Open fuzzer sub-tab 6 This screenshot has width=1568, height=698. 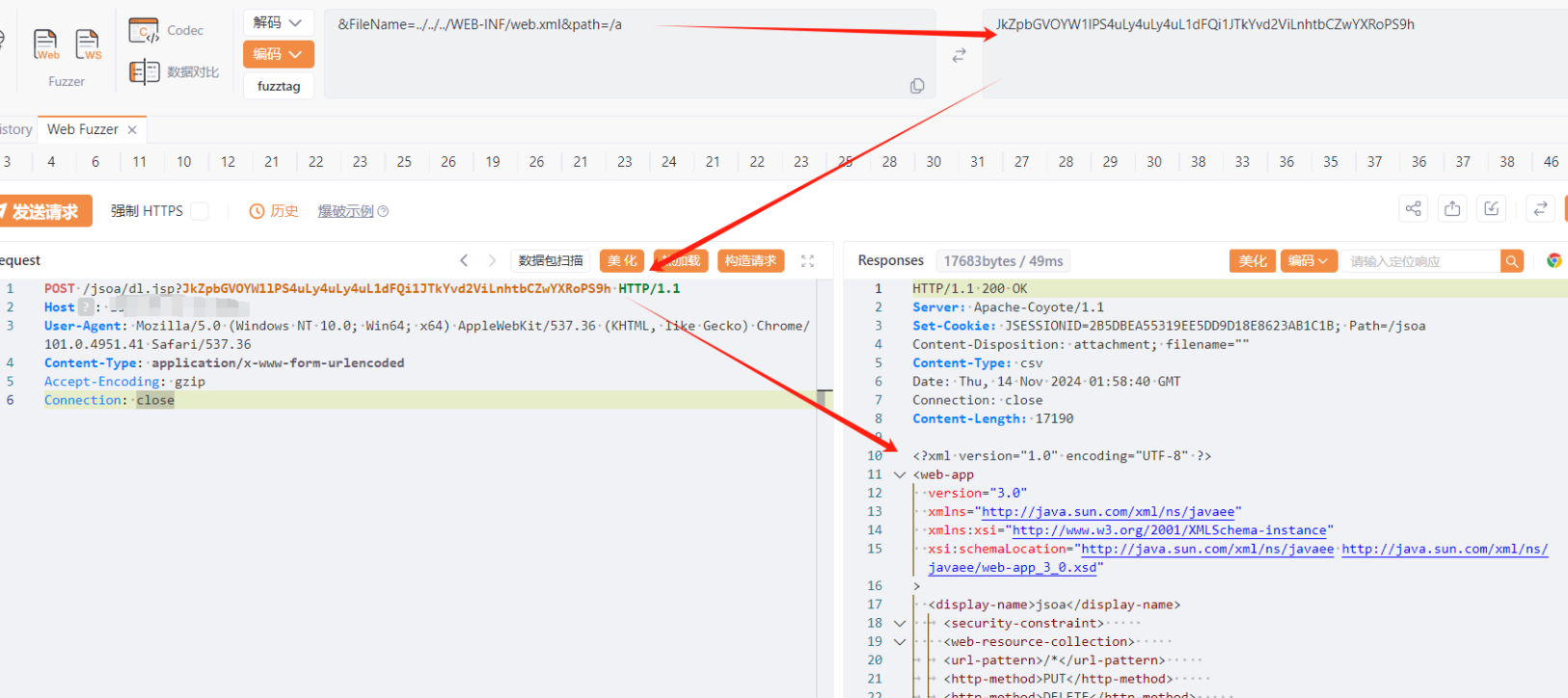(95, 162)
